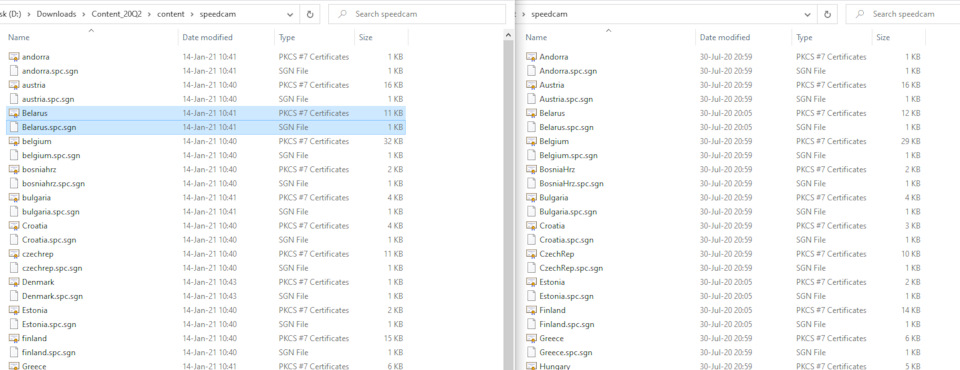Click Search speedcam field in left window
960x370 pixels.
[416, 14]
